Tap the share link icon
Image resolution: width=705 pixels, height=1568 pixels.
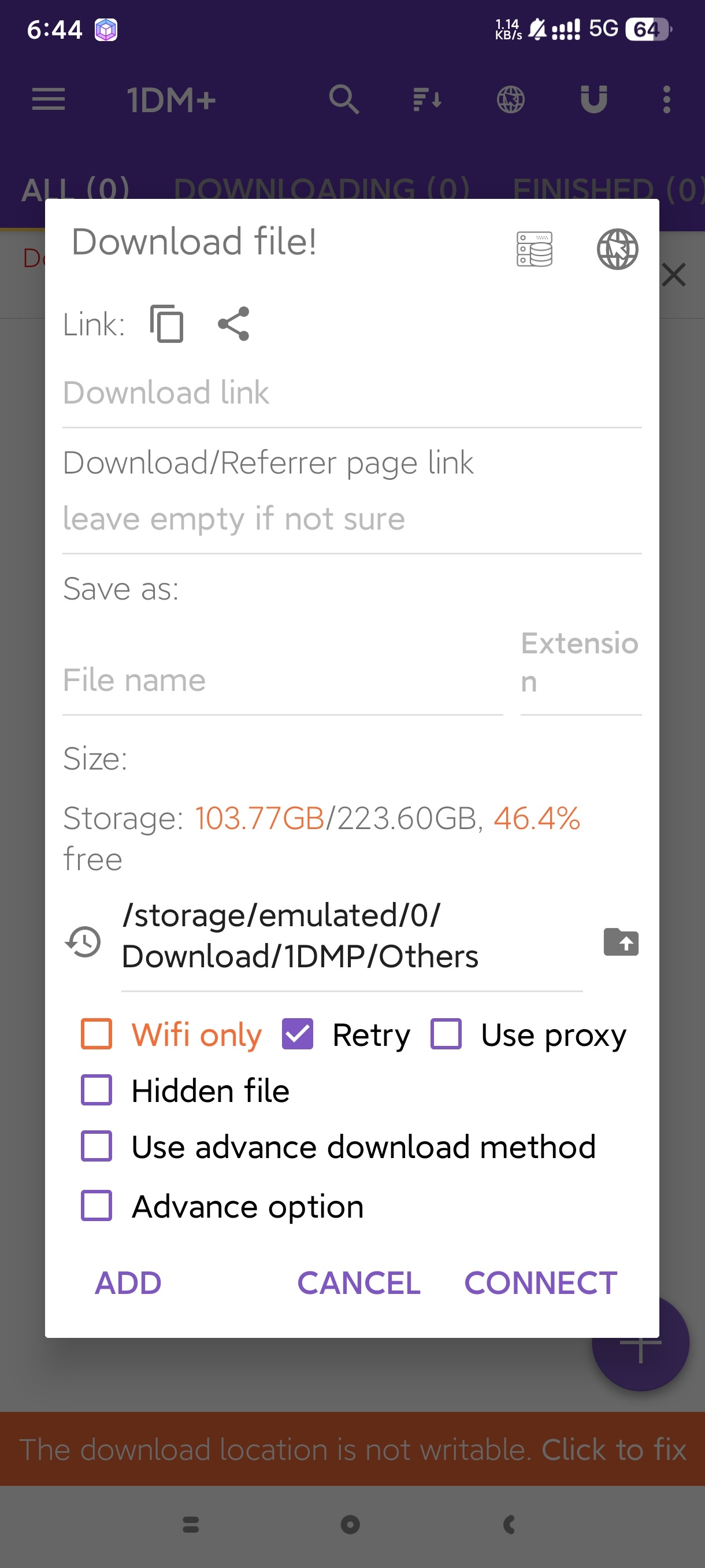tap(233, 324)
